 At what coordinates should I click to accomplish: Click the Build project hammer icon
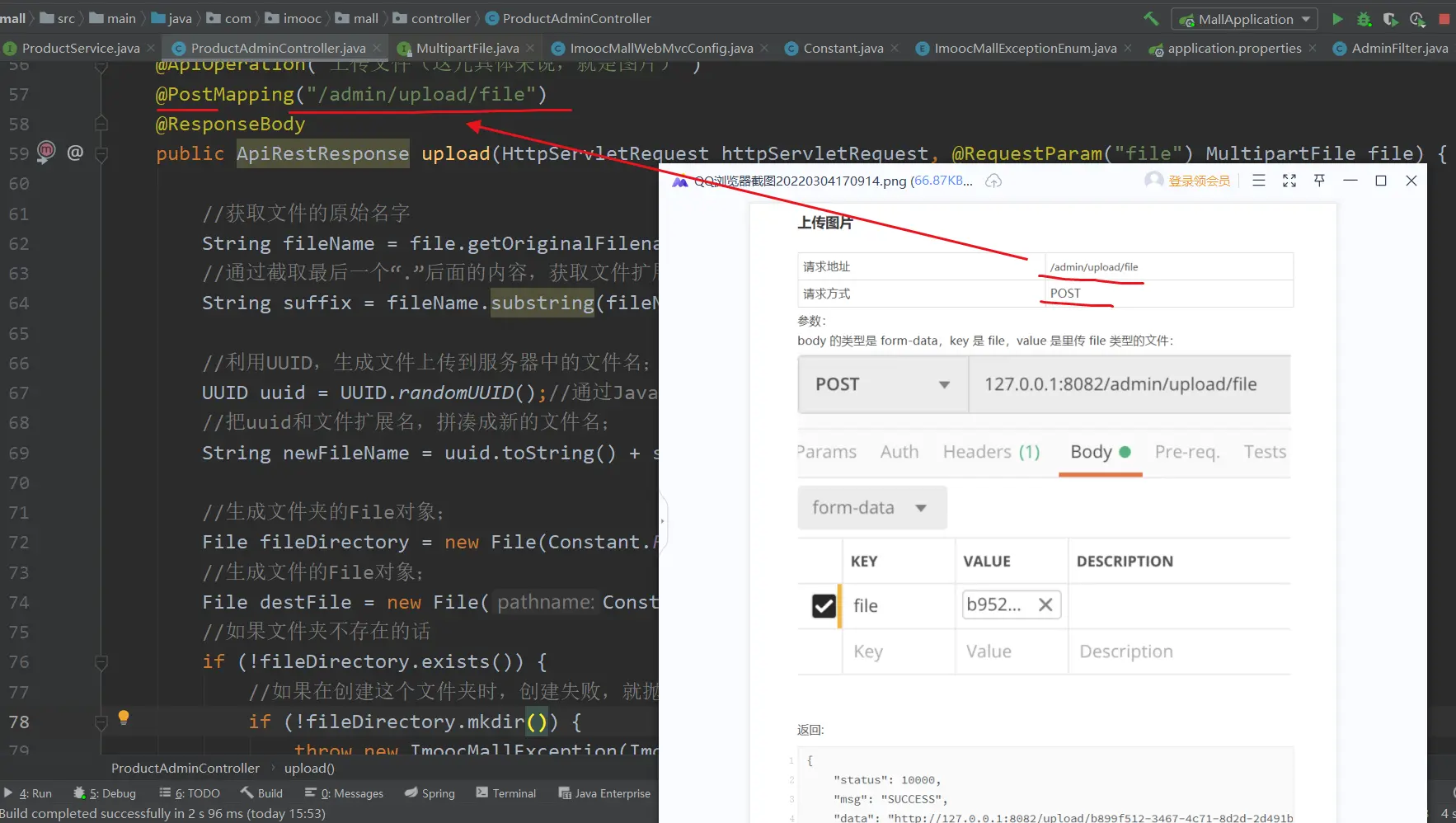[x=1151, y=18]
